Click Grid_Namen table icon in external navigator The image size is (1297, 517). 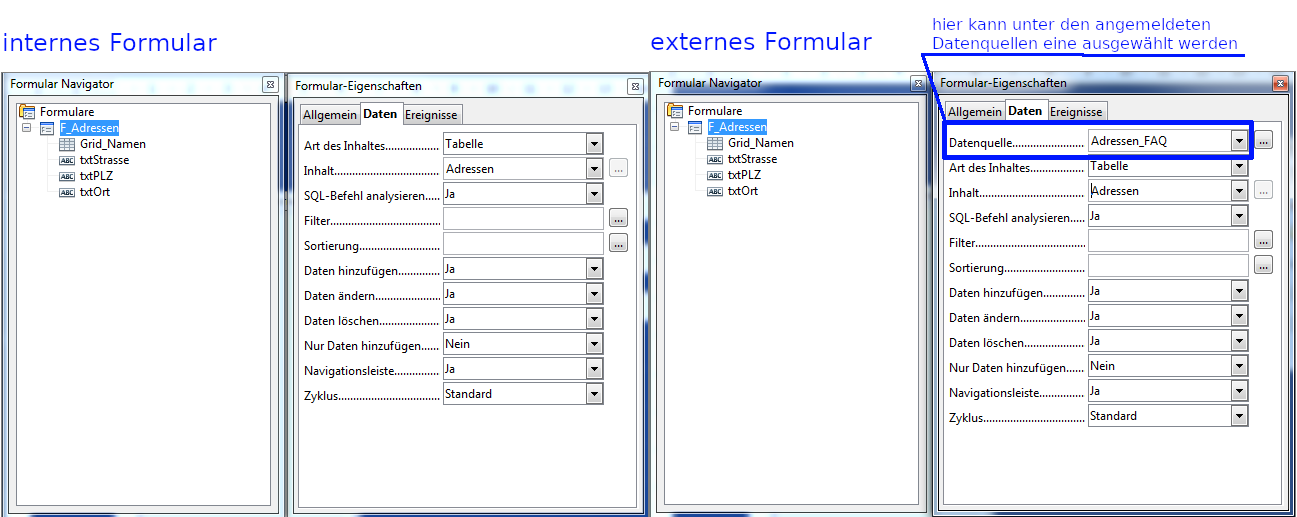click(715, 143)
